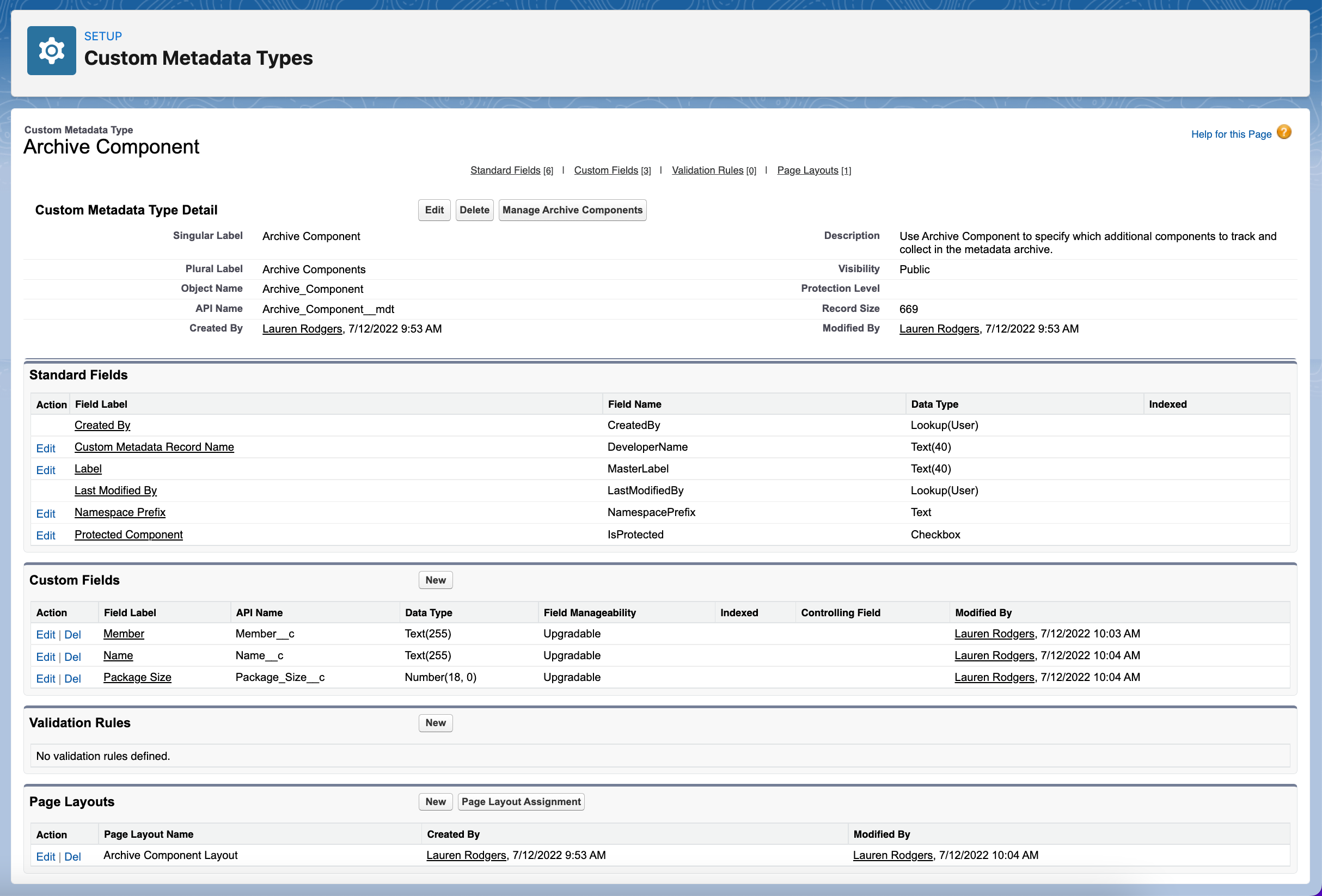Click New under Validation Rules
This screenshot has height=896, width=1322.
435,722
